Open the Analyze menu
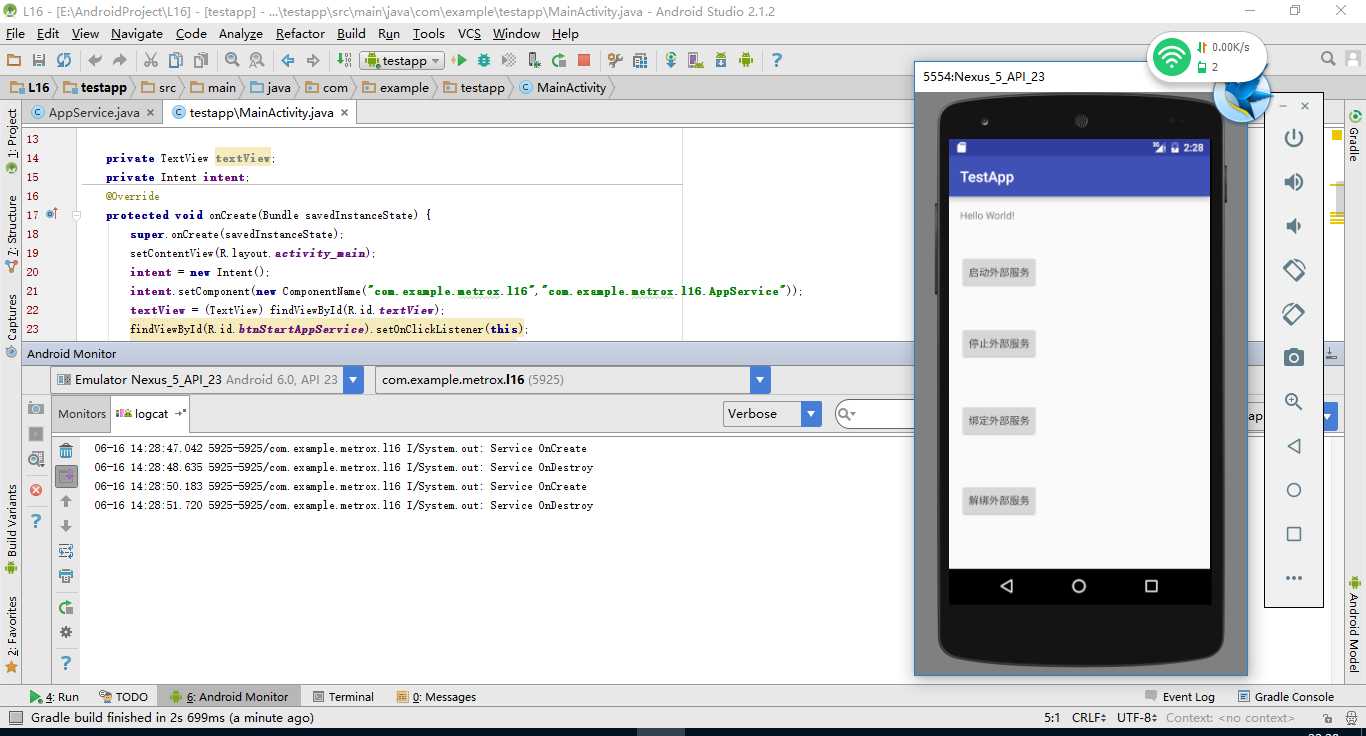 tap(240, 33)
